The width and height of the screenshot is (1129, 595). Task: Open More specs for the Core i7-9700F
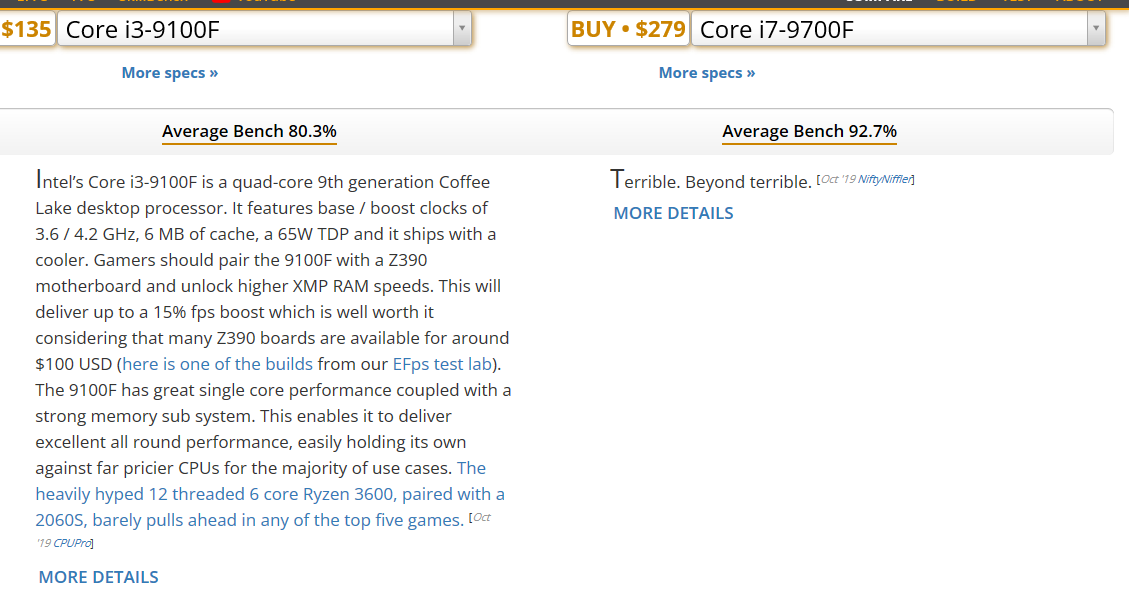707,73
